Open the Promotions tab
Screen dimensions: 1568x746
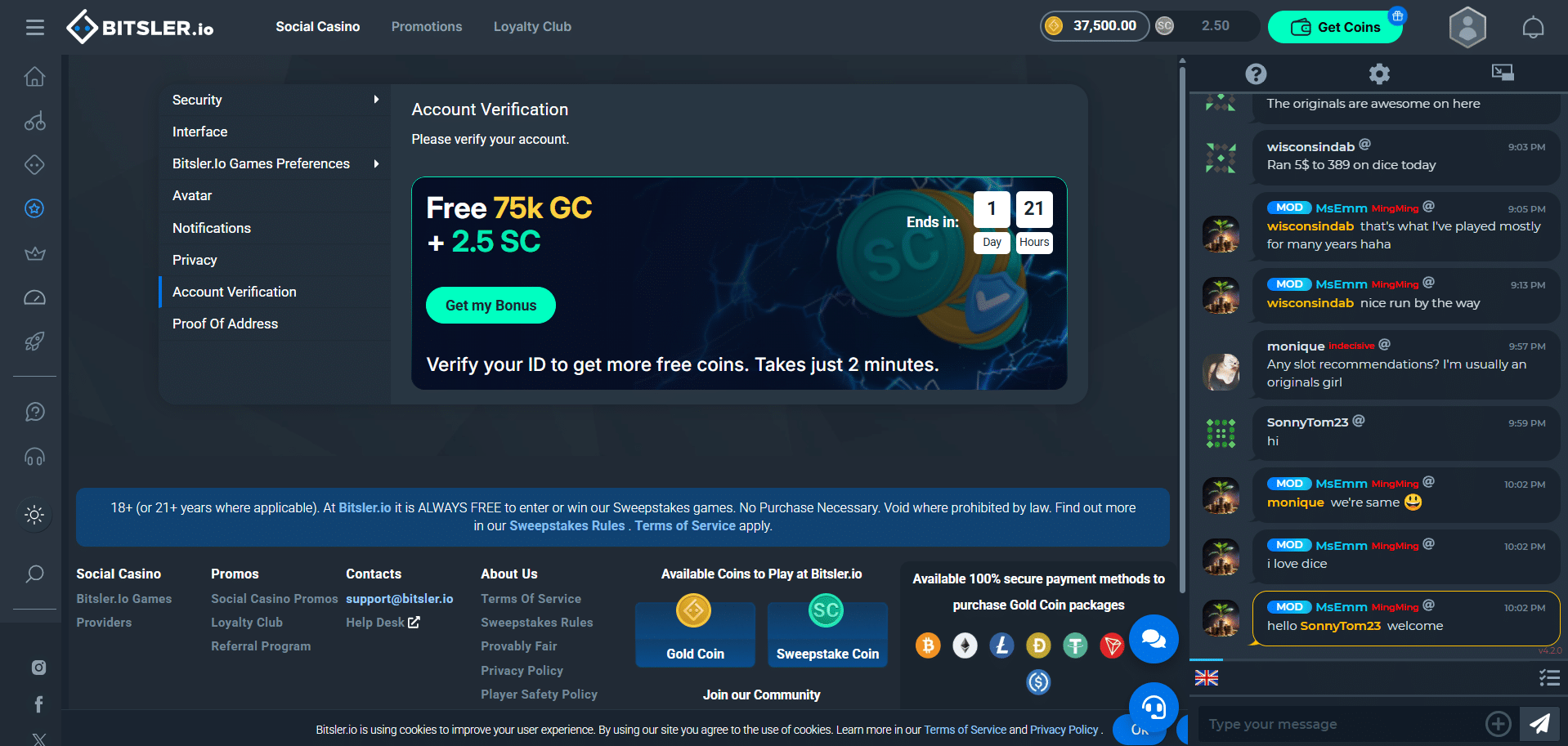427,27
